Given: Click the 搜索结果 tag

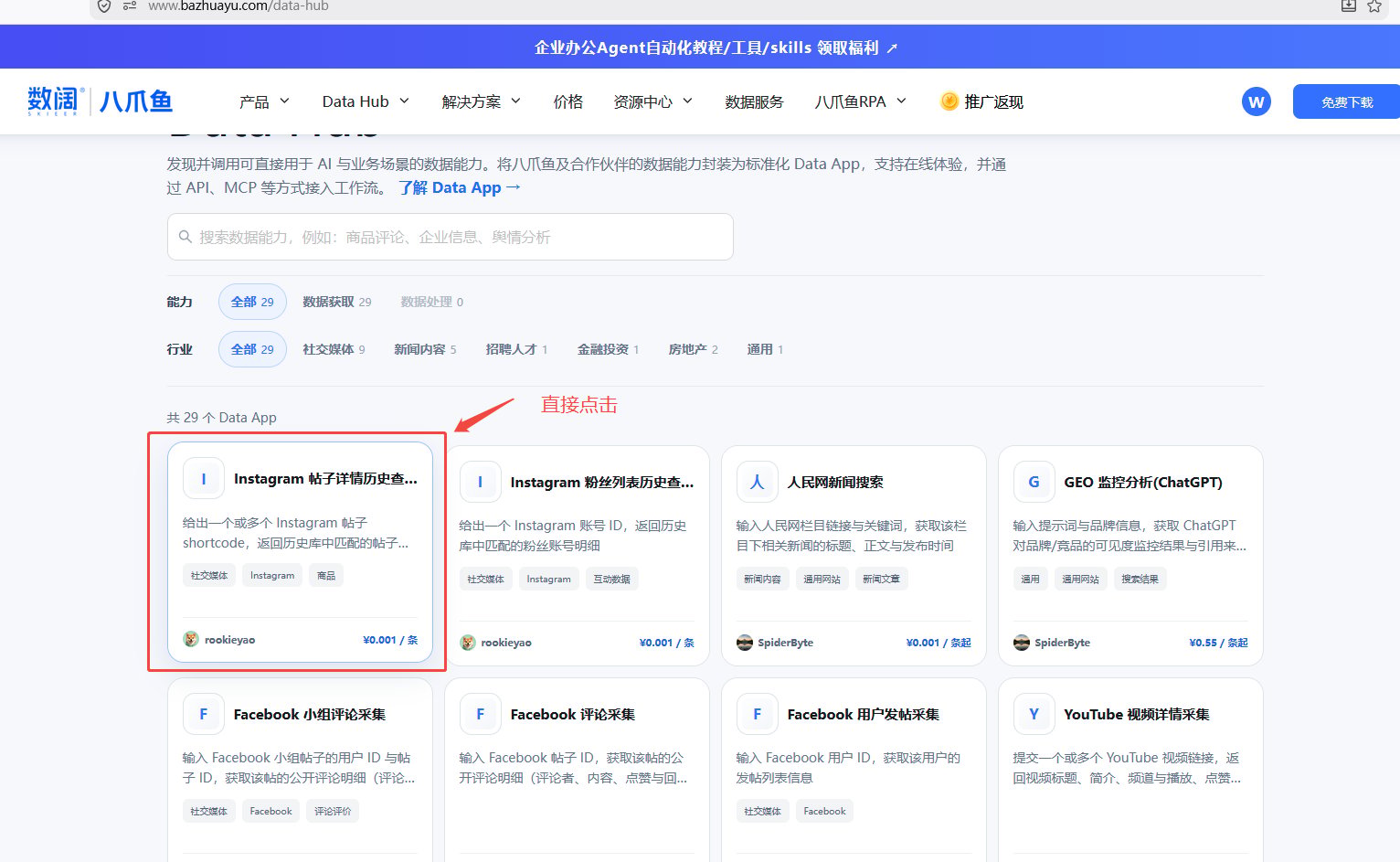Looking at the screenshot, I should click(1140, 579).
